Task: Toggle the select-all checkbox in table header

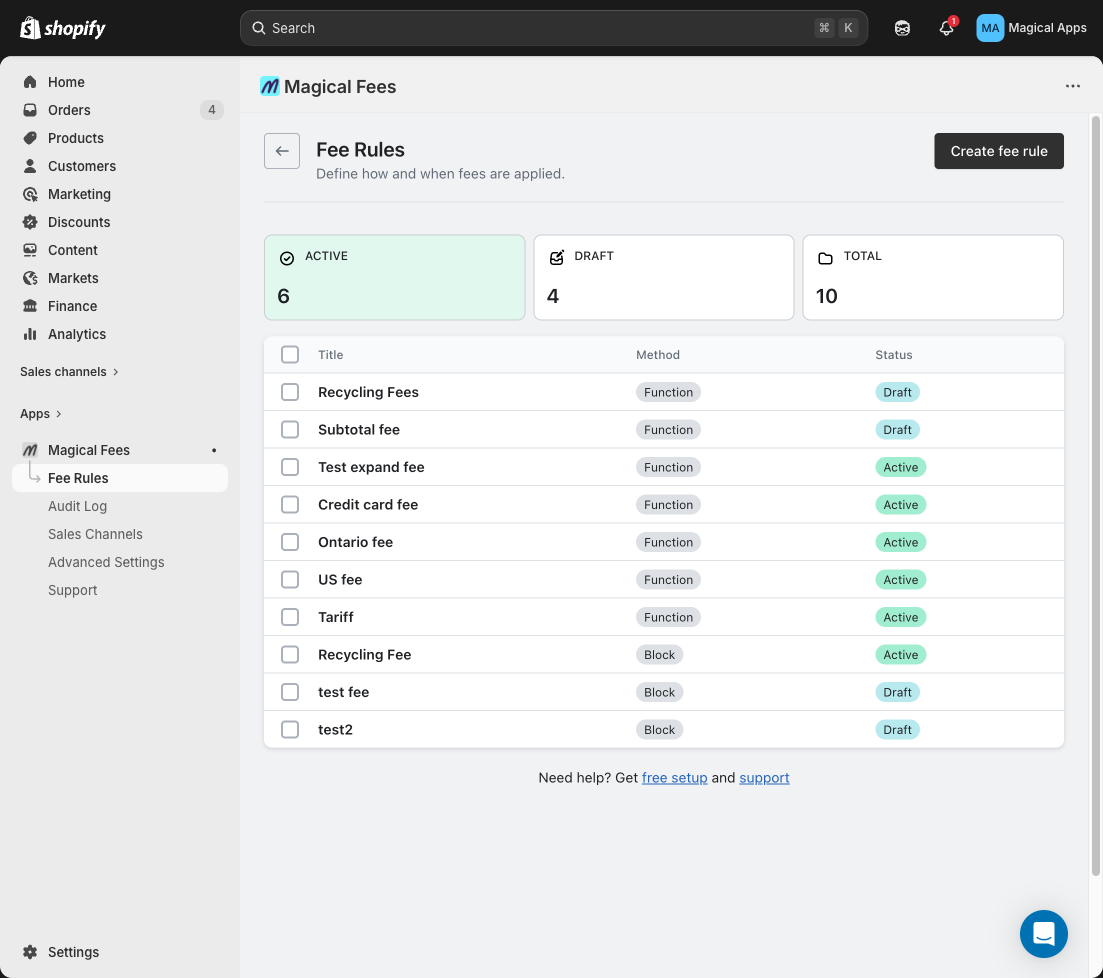Action: point(290,354)
